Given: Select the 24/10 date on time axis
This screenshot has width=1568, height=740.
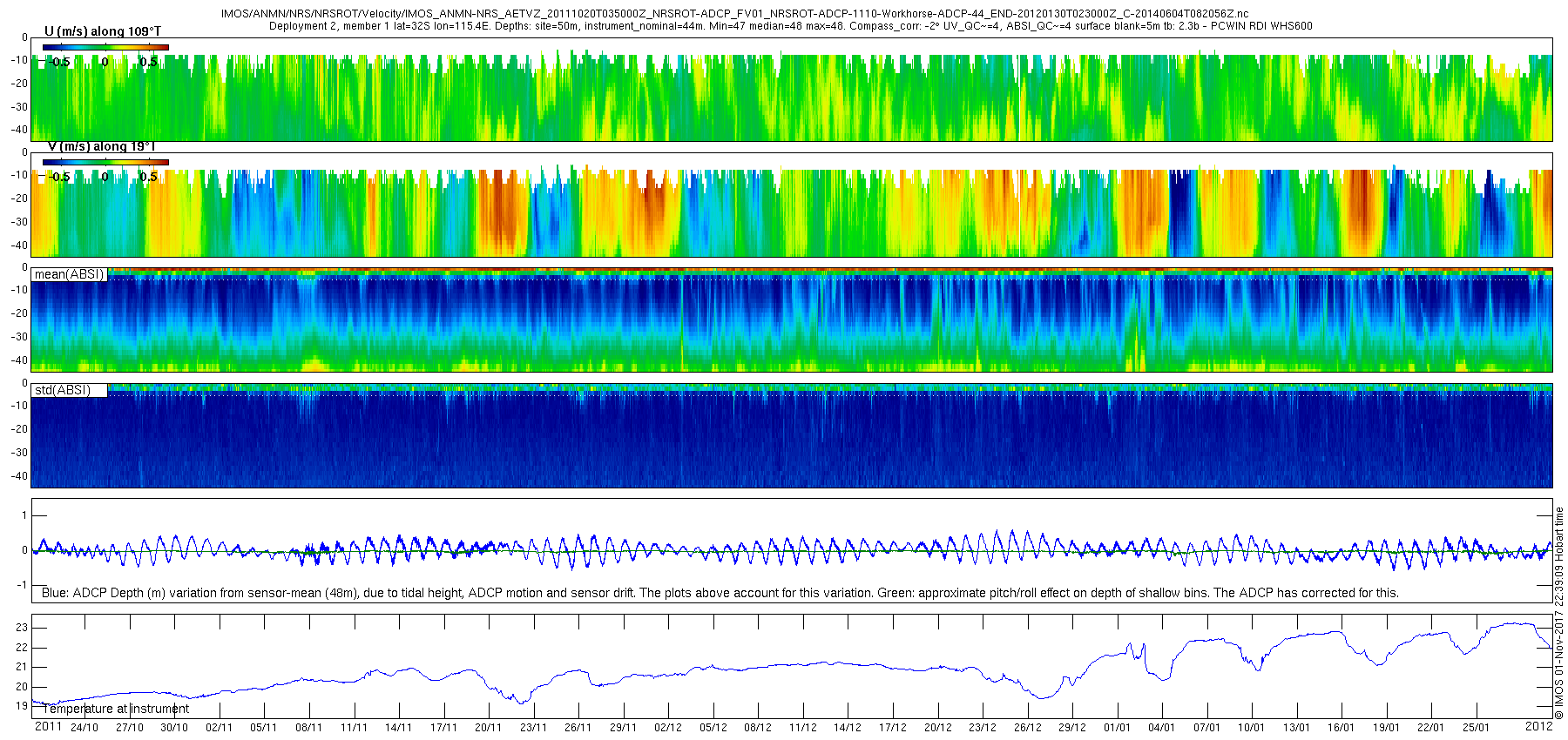Looking at the screenshot, I should [84, 728].
